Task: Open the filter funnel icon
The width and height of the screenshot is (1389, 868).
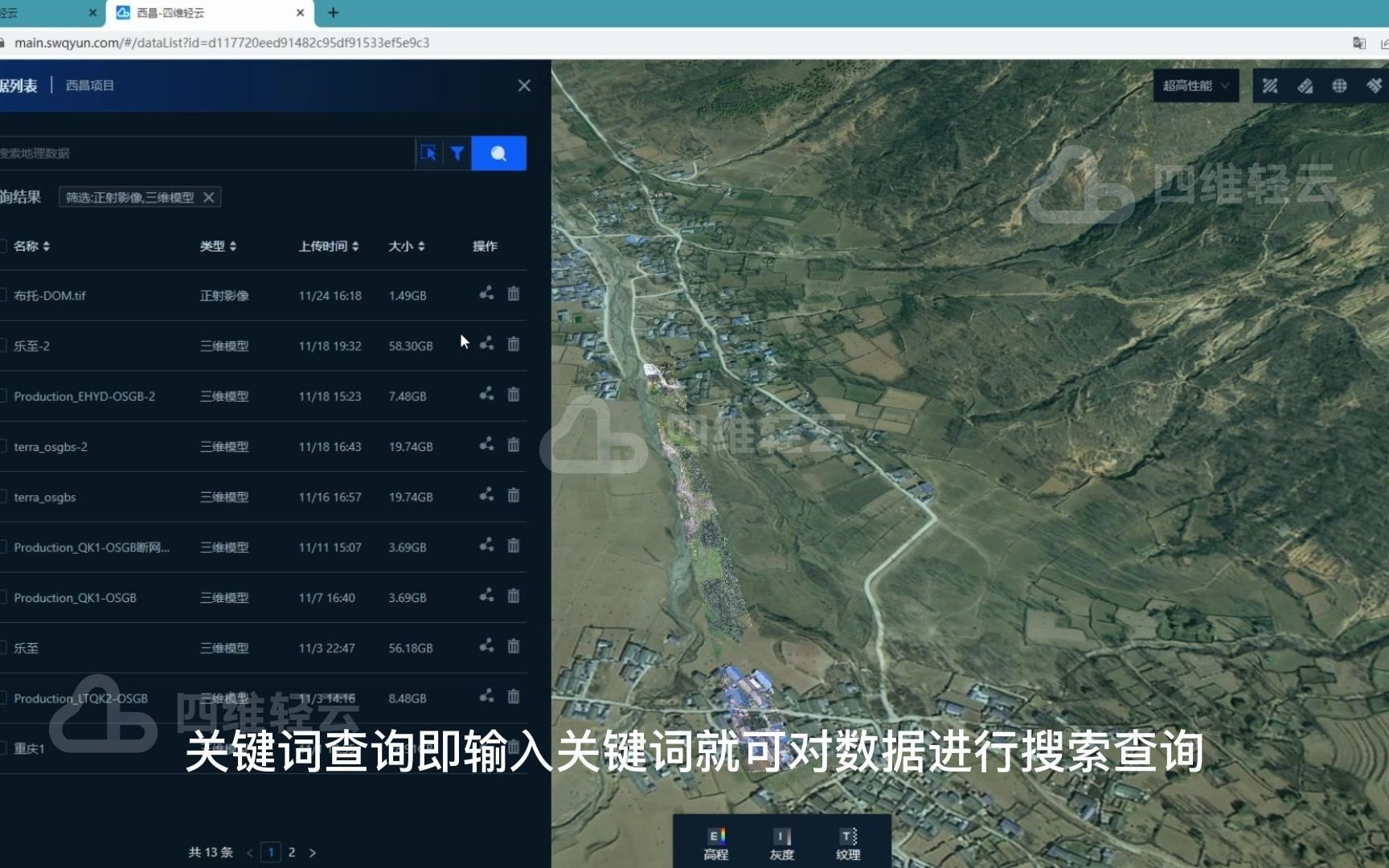Action: tap(457, 153)
